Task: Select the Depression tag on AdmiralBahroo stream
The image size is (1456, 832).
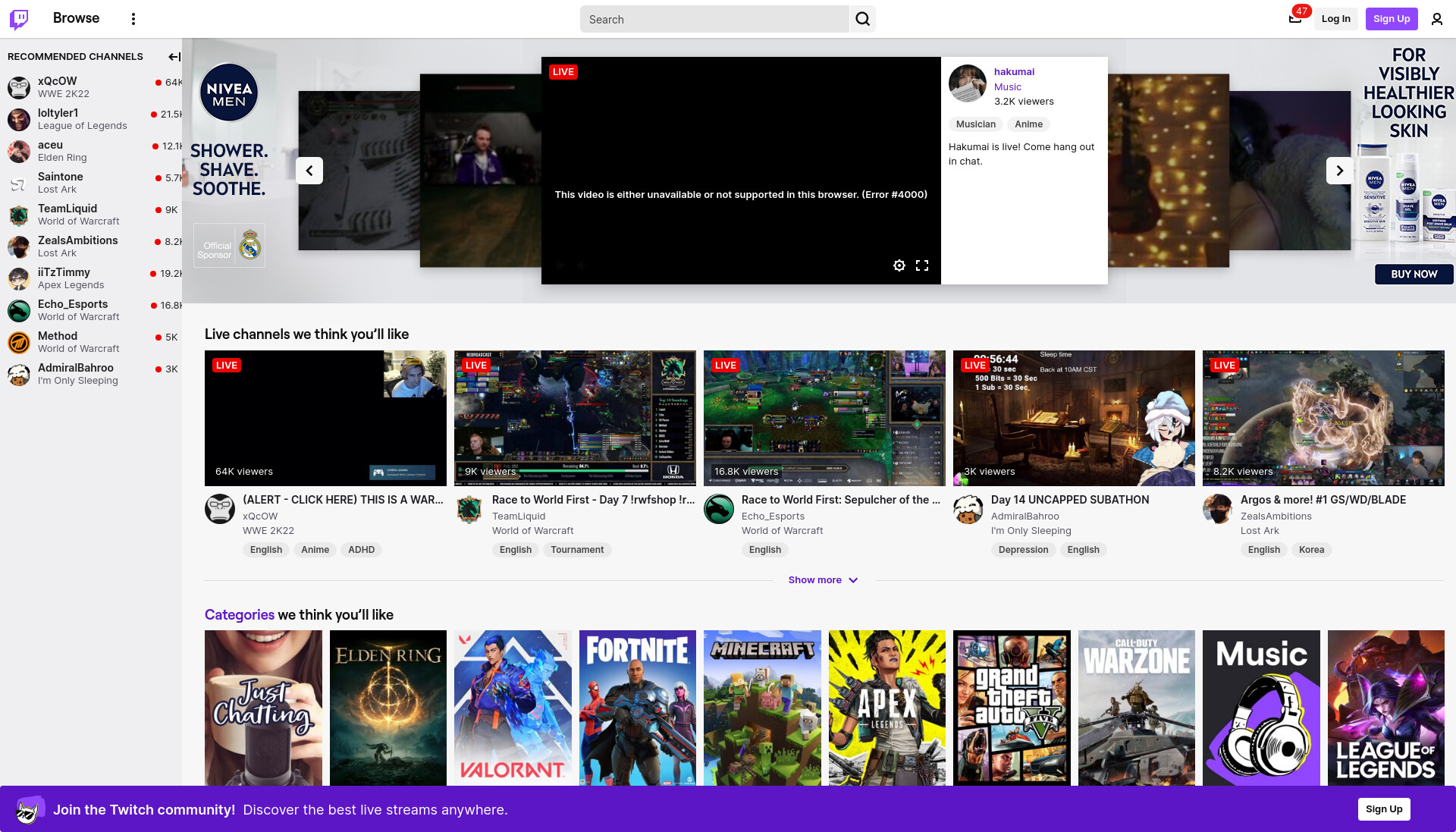Action: click(x=1023, y=550)
